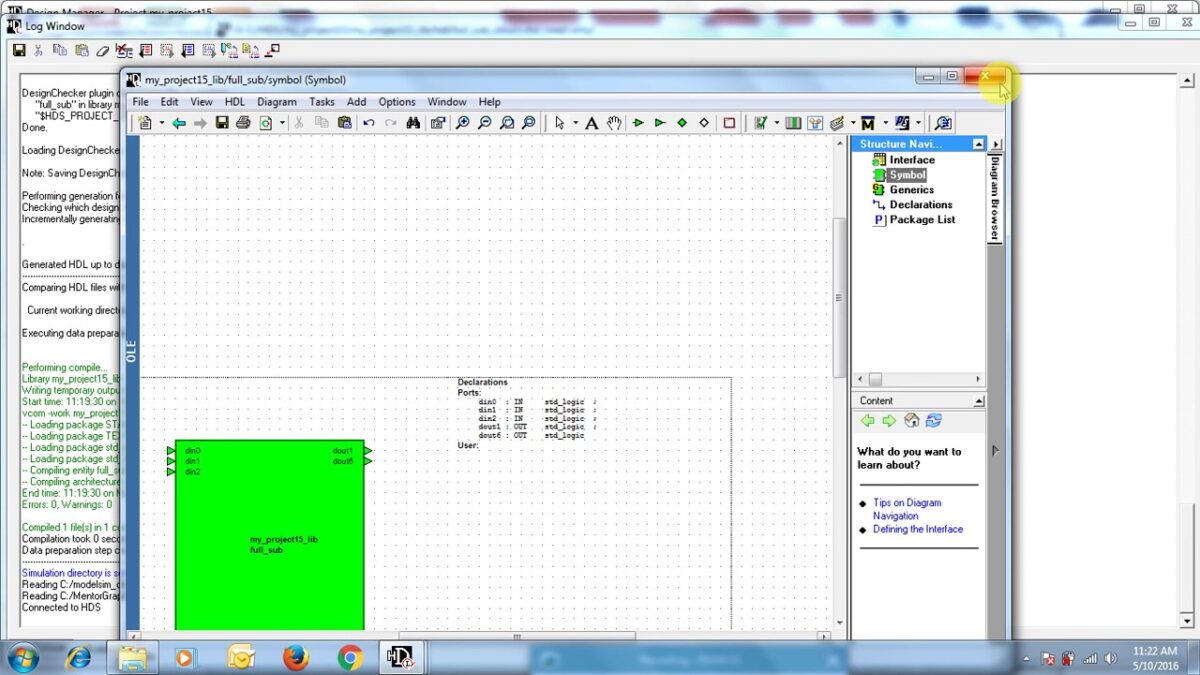Save the symbol using the floppy disk icon
This screenshot has width=1200, height=675.
tap(222, 123)
